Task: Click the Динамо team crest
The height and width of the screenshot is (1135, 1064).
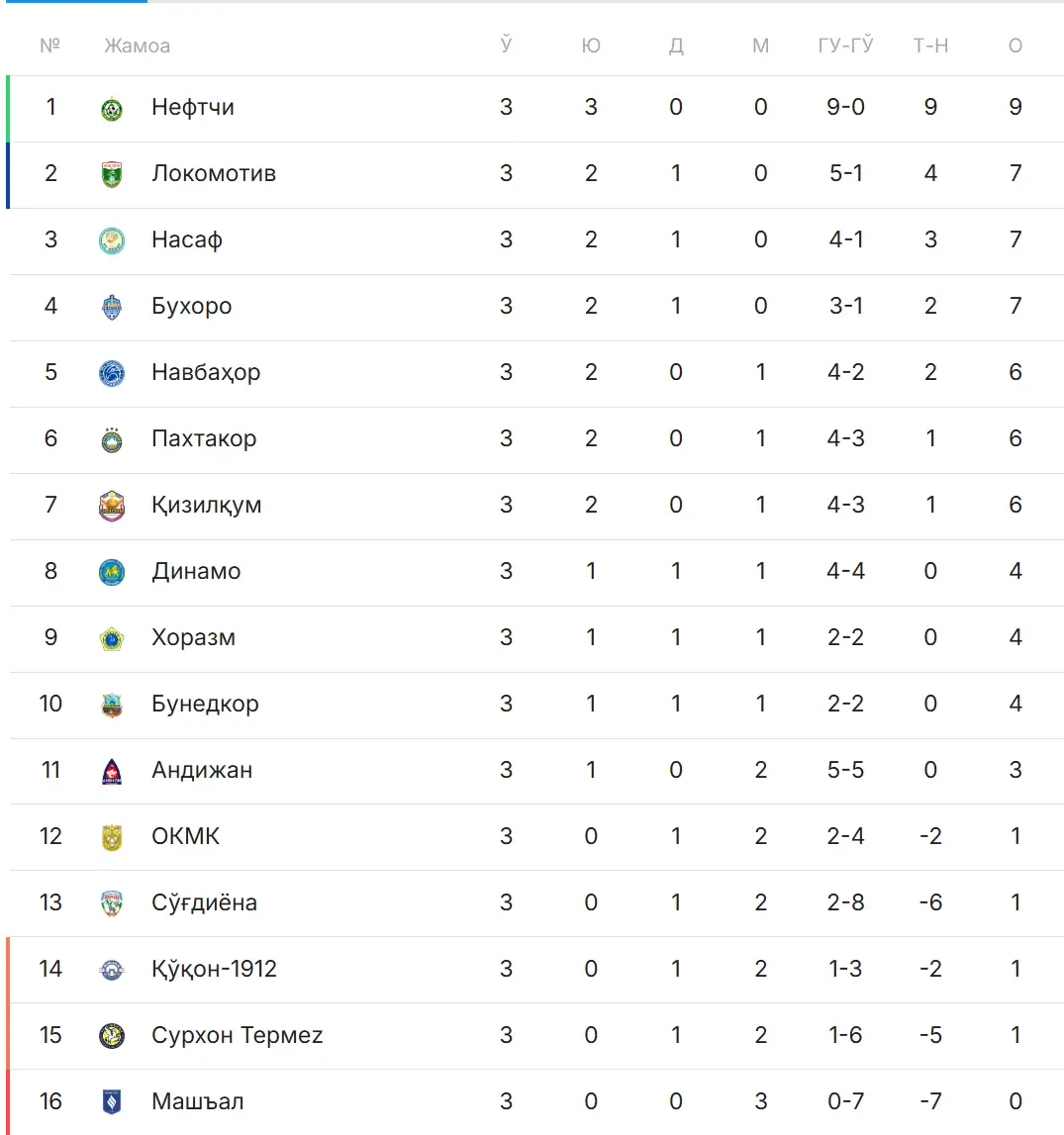Action: click(x=112, y=573)
